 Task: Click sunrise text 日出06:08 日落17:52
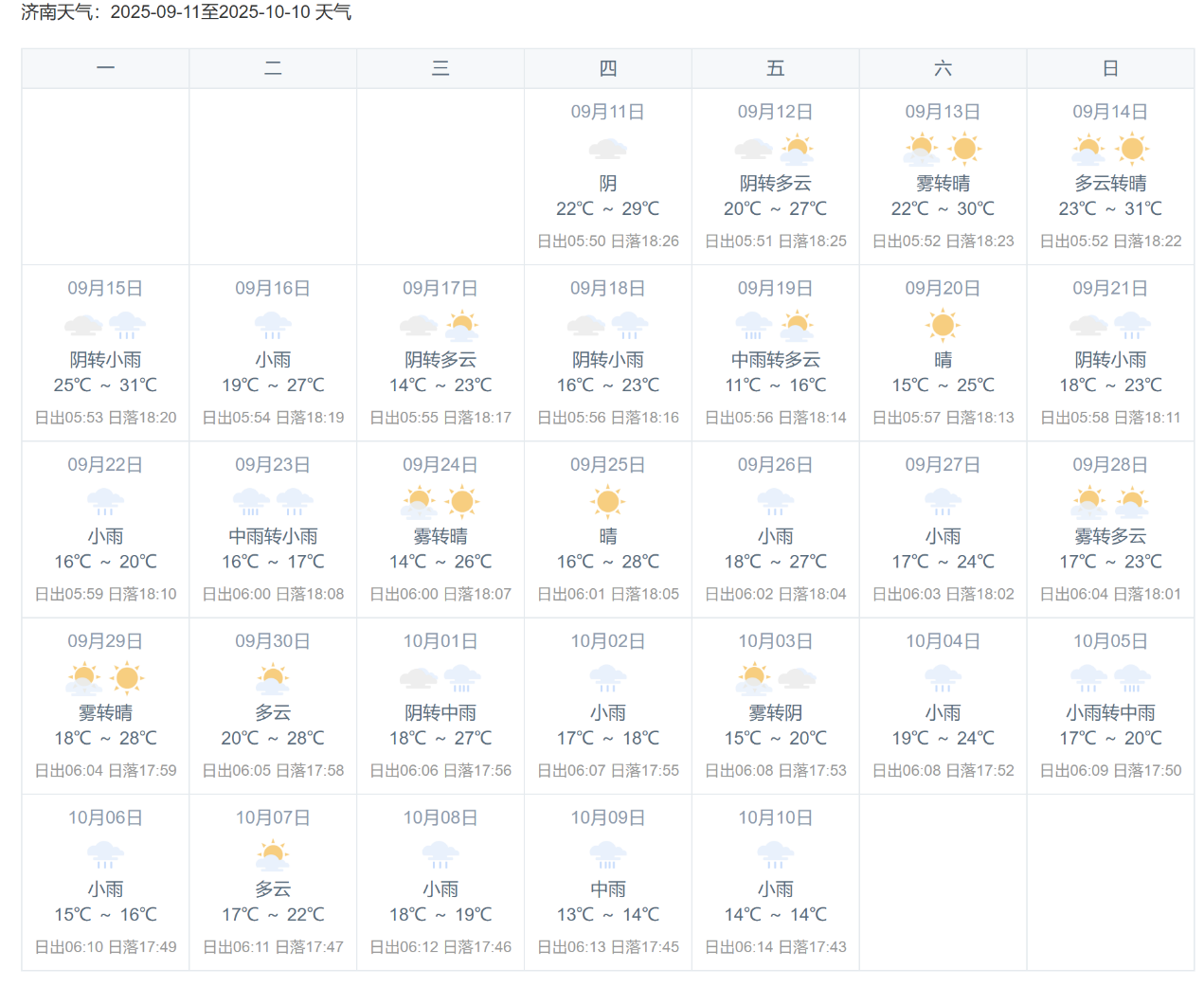point(943,771)
